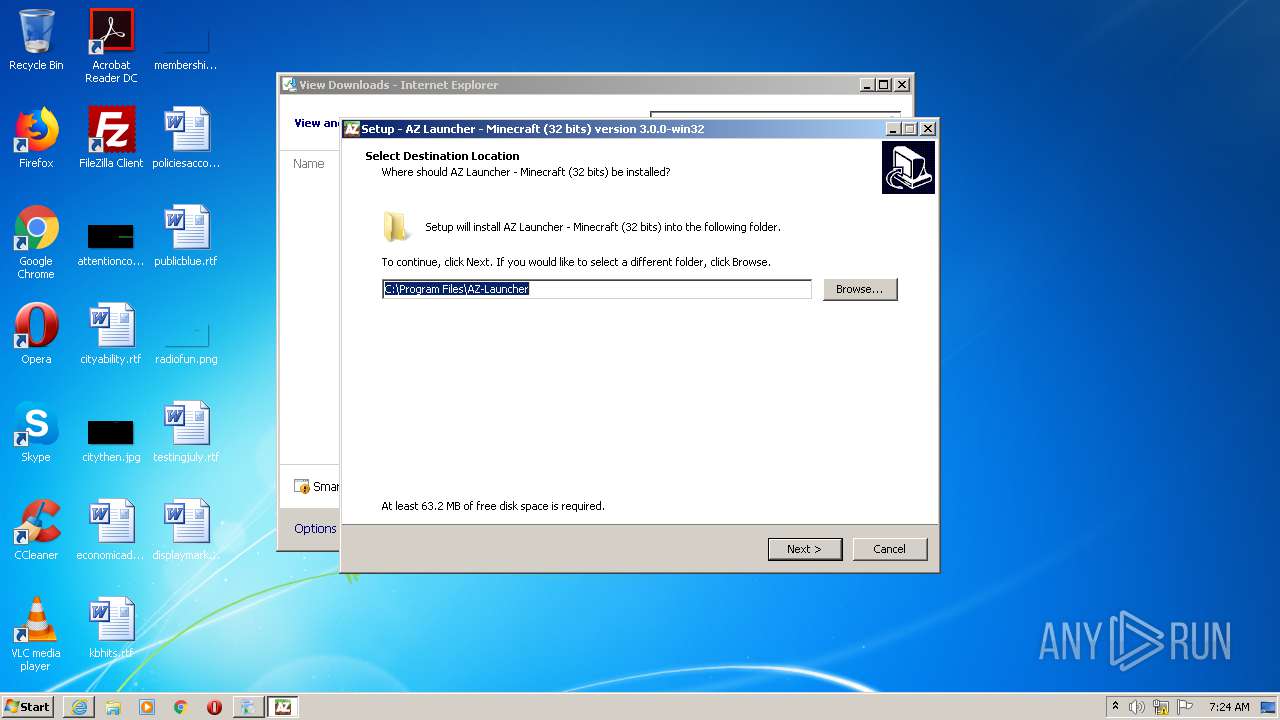Click the setup wizard installer icon
Screen dimensions: 1280x720
(x=908, y=167)
